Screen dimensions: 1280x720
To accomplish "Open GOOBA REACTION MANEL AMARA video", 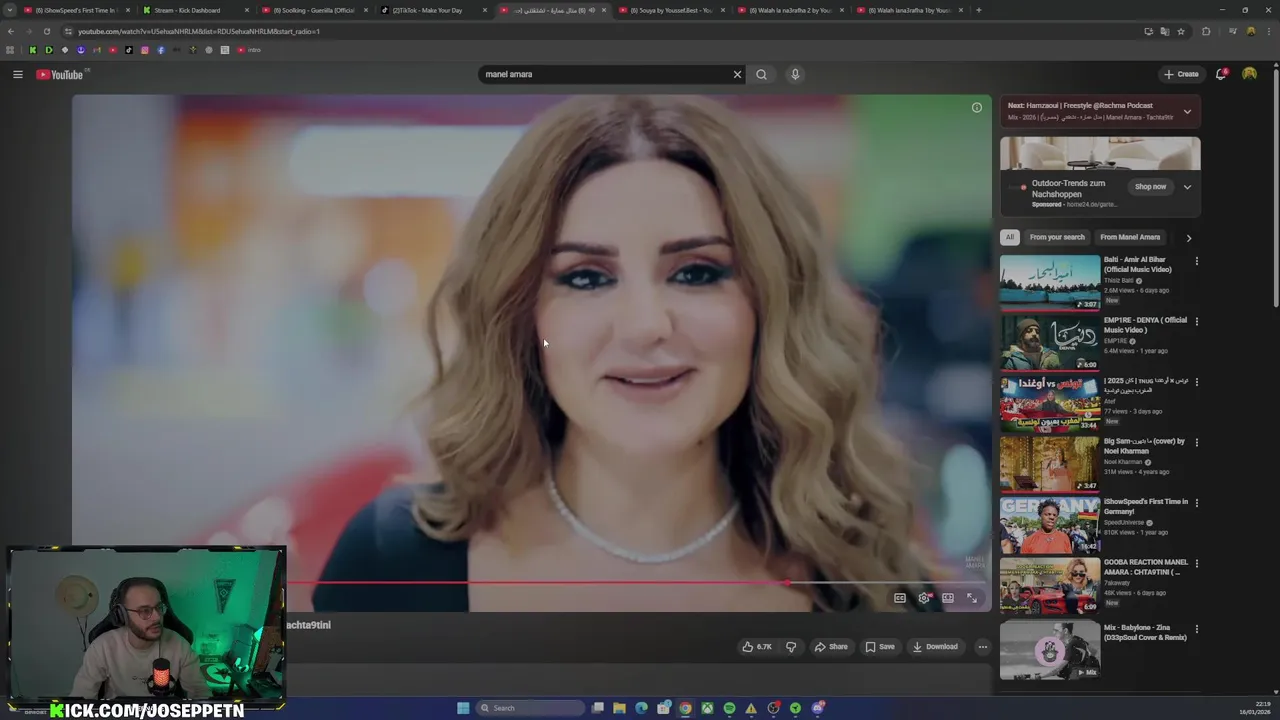I will pos(1050,585).
